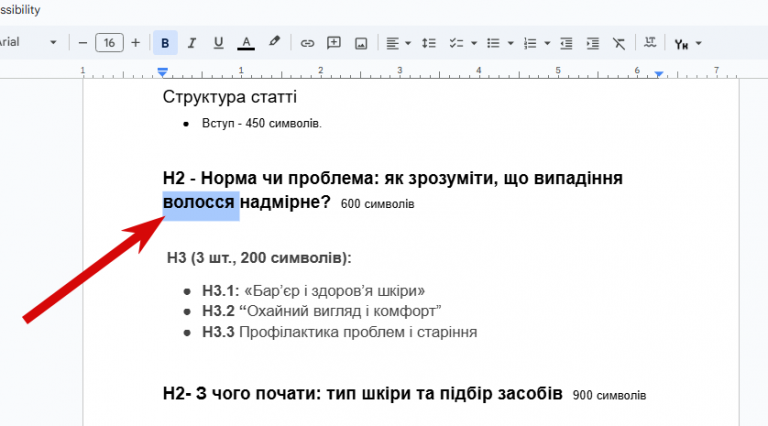Image resolution: width=768 pixels, height=426 pixels.
Task: Expand the bulleted list options arrow
Action: (510, 44)
